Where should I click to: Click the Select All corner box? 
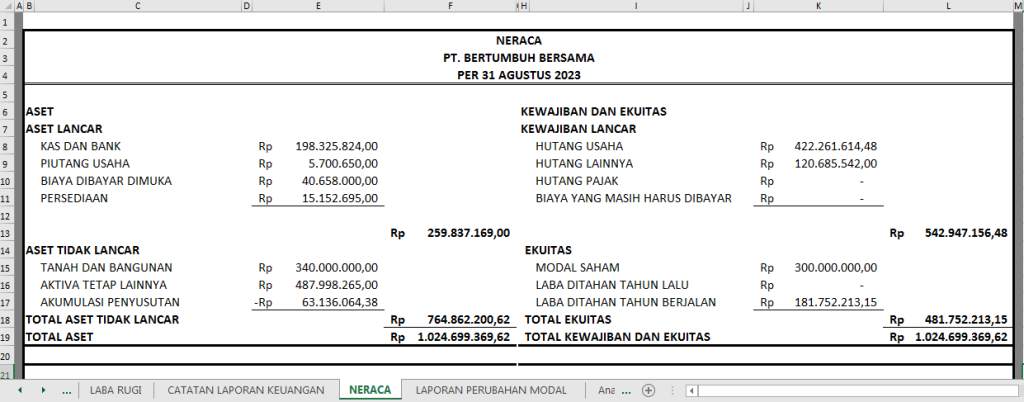point(7,6)
